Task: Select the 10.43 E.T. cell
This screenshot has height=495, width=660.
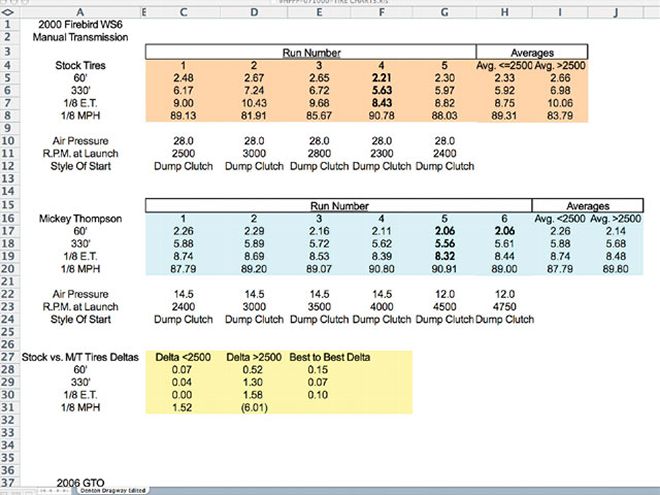Action: 254,103
